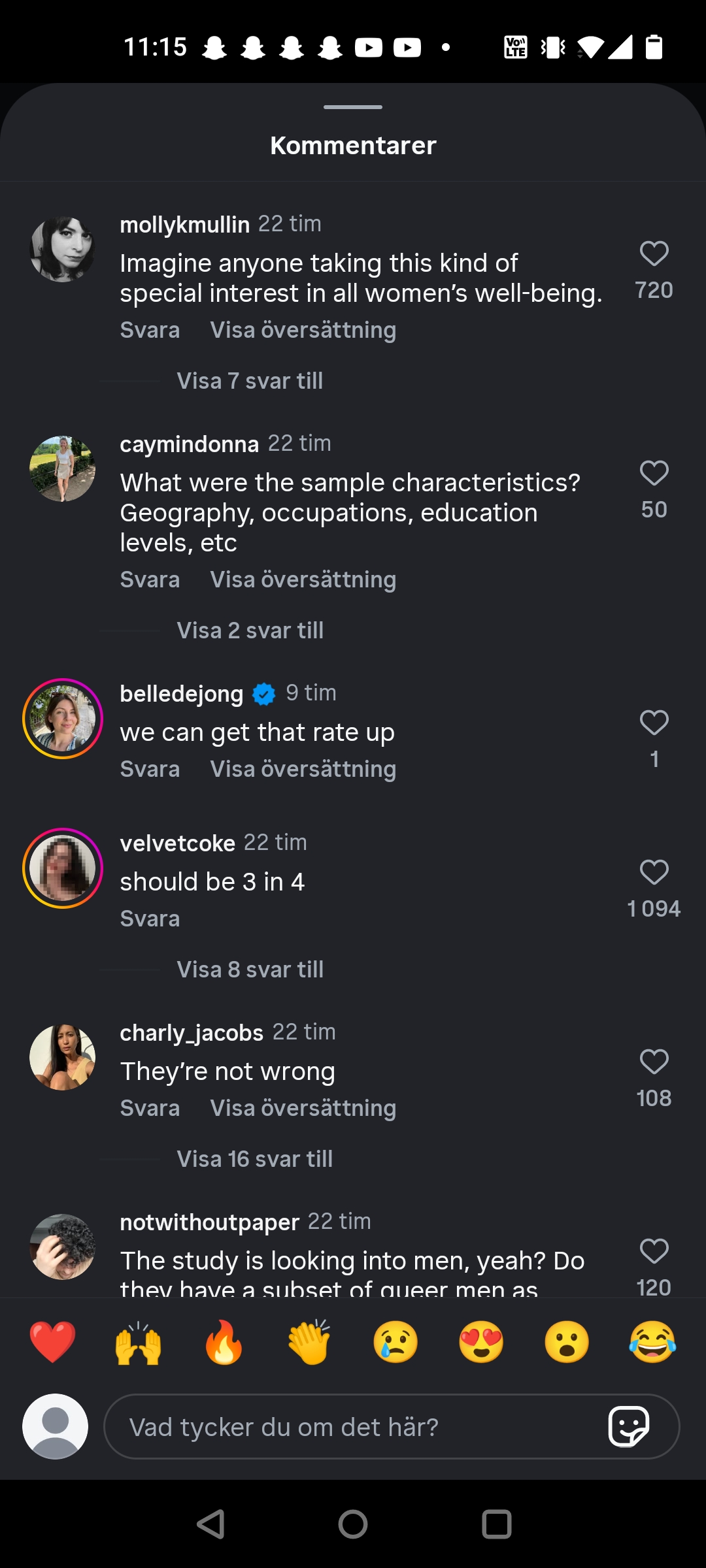Like mollykmullin's comment with the heart
The width and height of the screenshot is (706, 1568).
[654, 254]
